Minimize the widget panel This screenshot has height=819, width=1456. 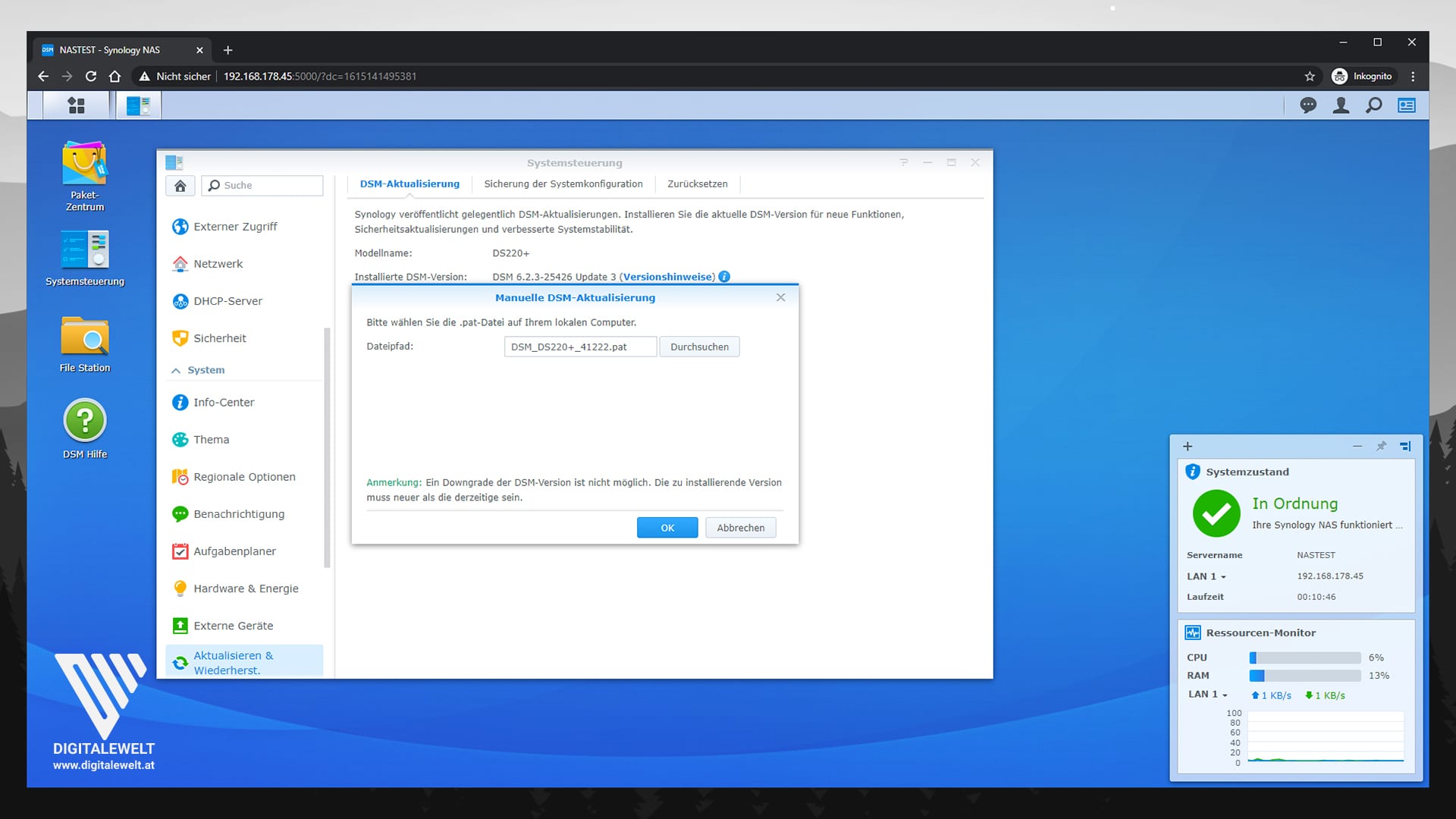1357,447
